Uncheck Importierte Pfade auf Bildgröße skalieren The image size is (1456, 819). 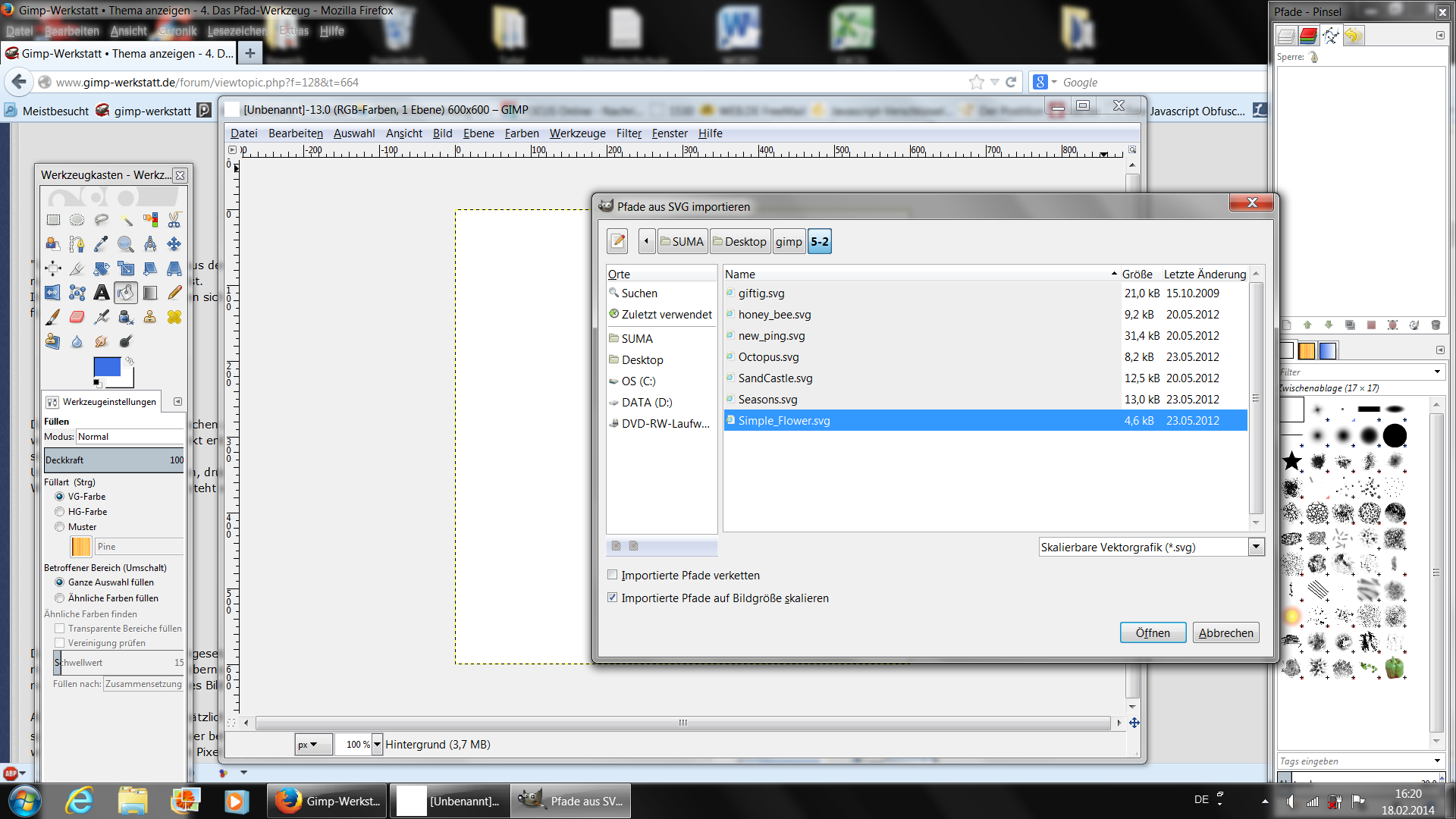613,598
